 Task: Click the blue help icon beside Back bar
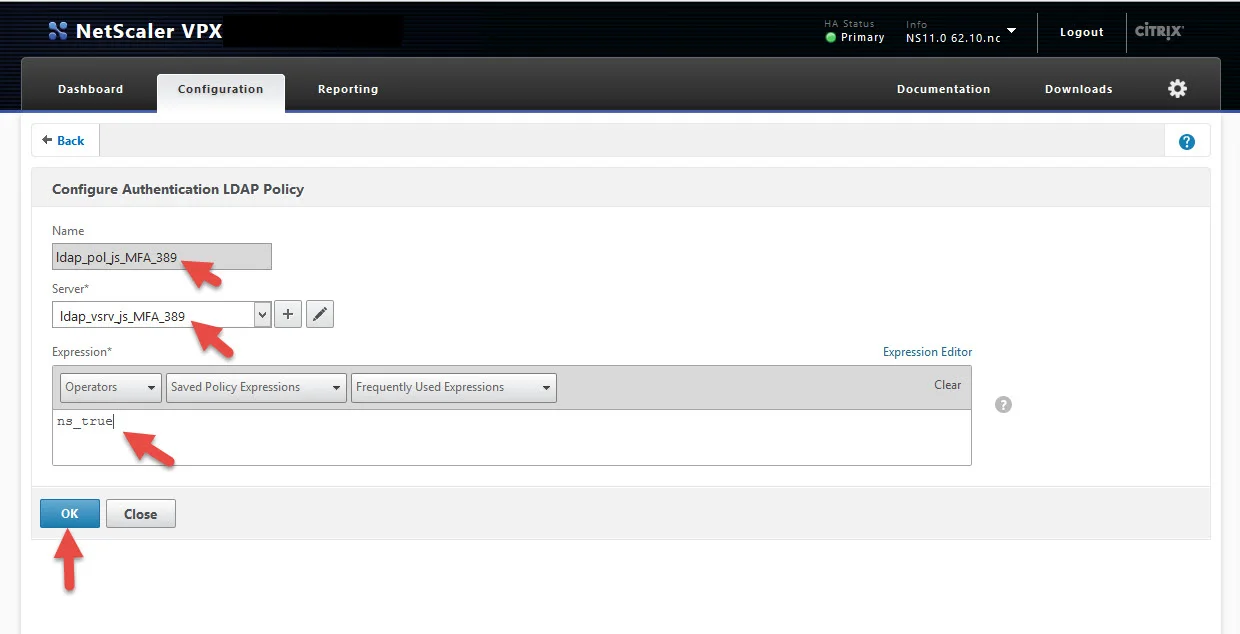(1187, 141)
